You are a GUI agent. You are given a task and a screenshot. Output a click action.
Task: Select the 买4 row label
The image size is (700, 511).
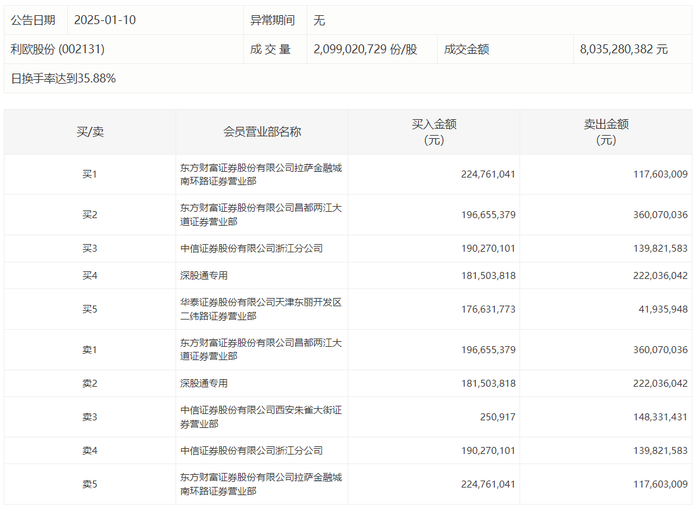pyautogui.click(x=90, y=276)
